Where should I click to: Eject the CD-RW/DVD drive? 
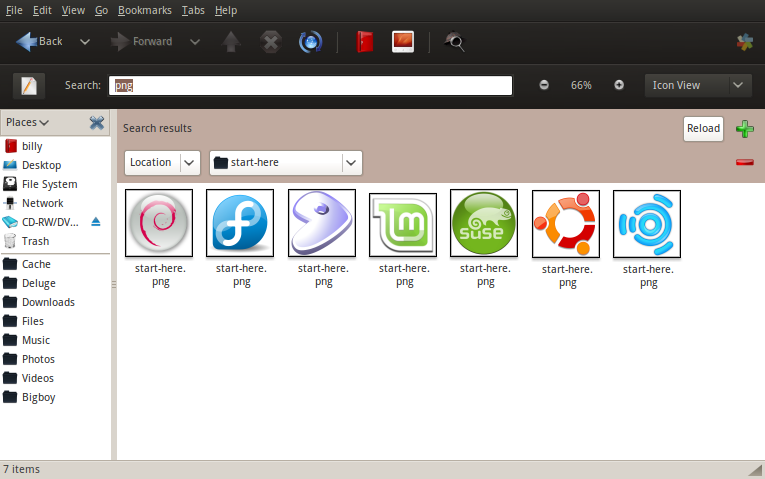pos(96,222)
